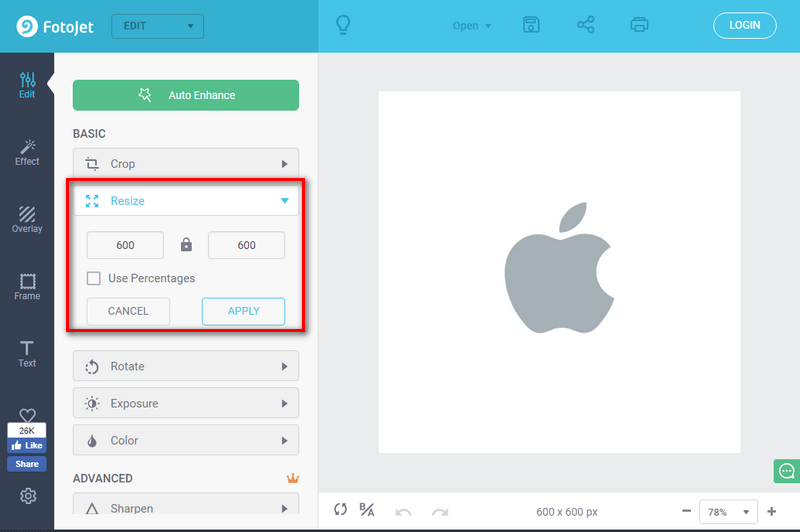Click the 26K like count
The width and height of the screenshot is (800, 532).
[x=27, y=430]
